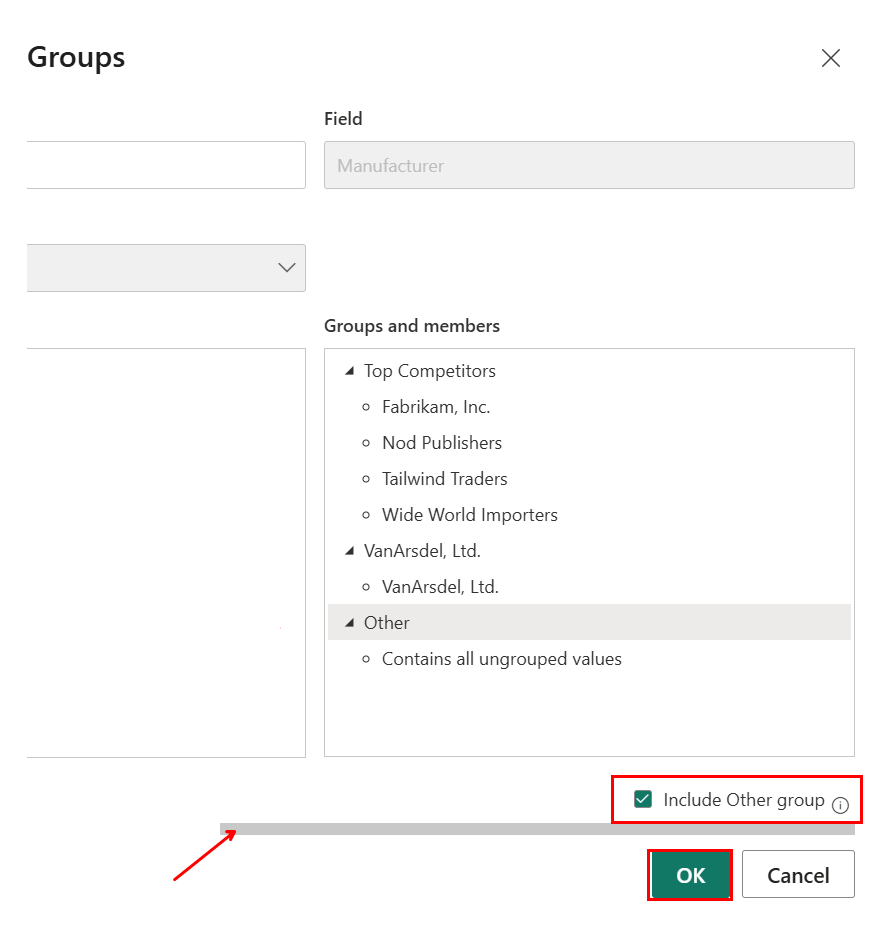
Task: Click the horizontal scrollbar thumb
Action: pyautogui.click(x=537, y=829)
